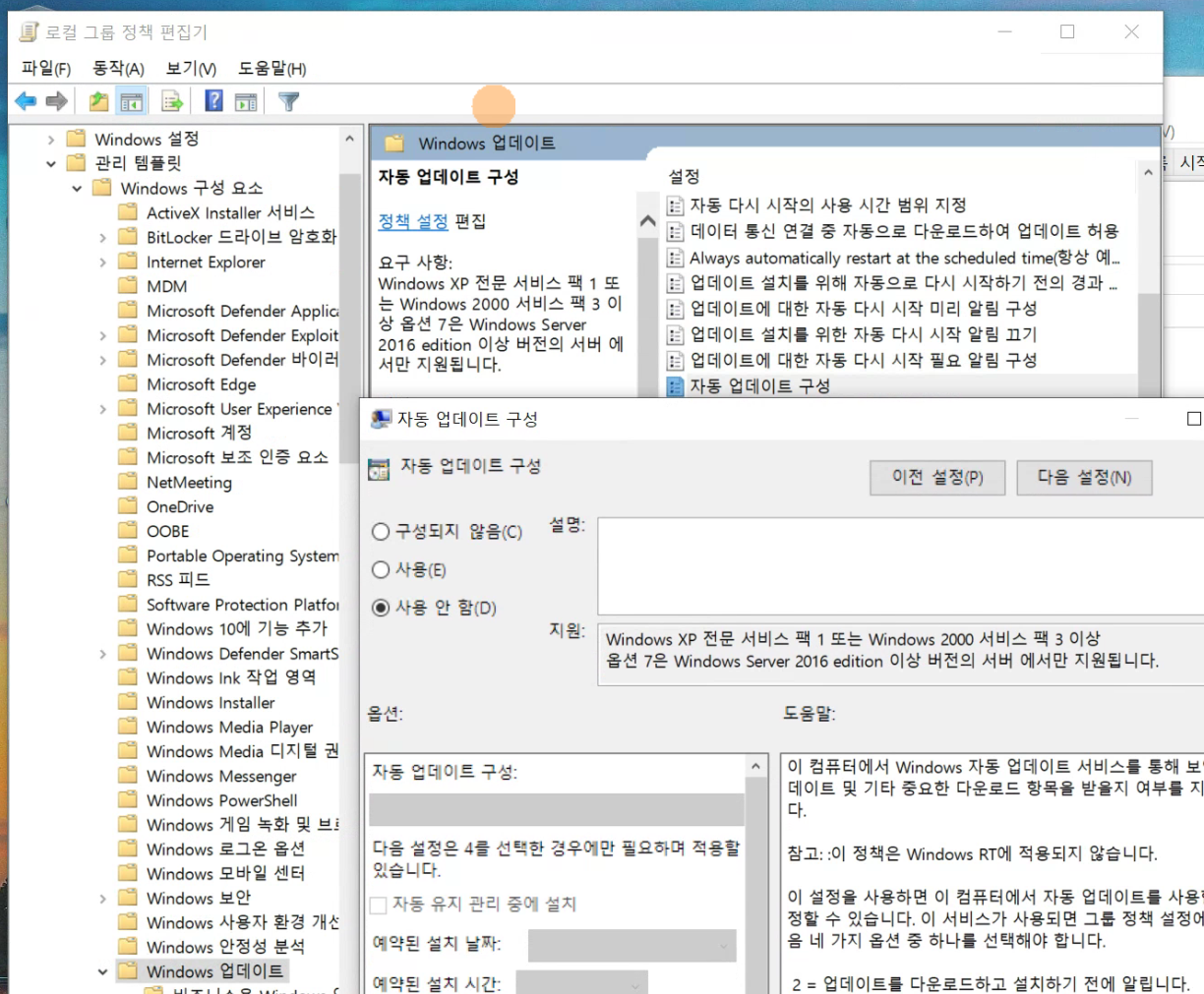Click the folder icon in Windows 업데이트 header
This screenshot has width=1204, height=994.
click(x=395, y=144)
